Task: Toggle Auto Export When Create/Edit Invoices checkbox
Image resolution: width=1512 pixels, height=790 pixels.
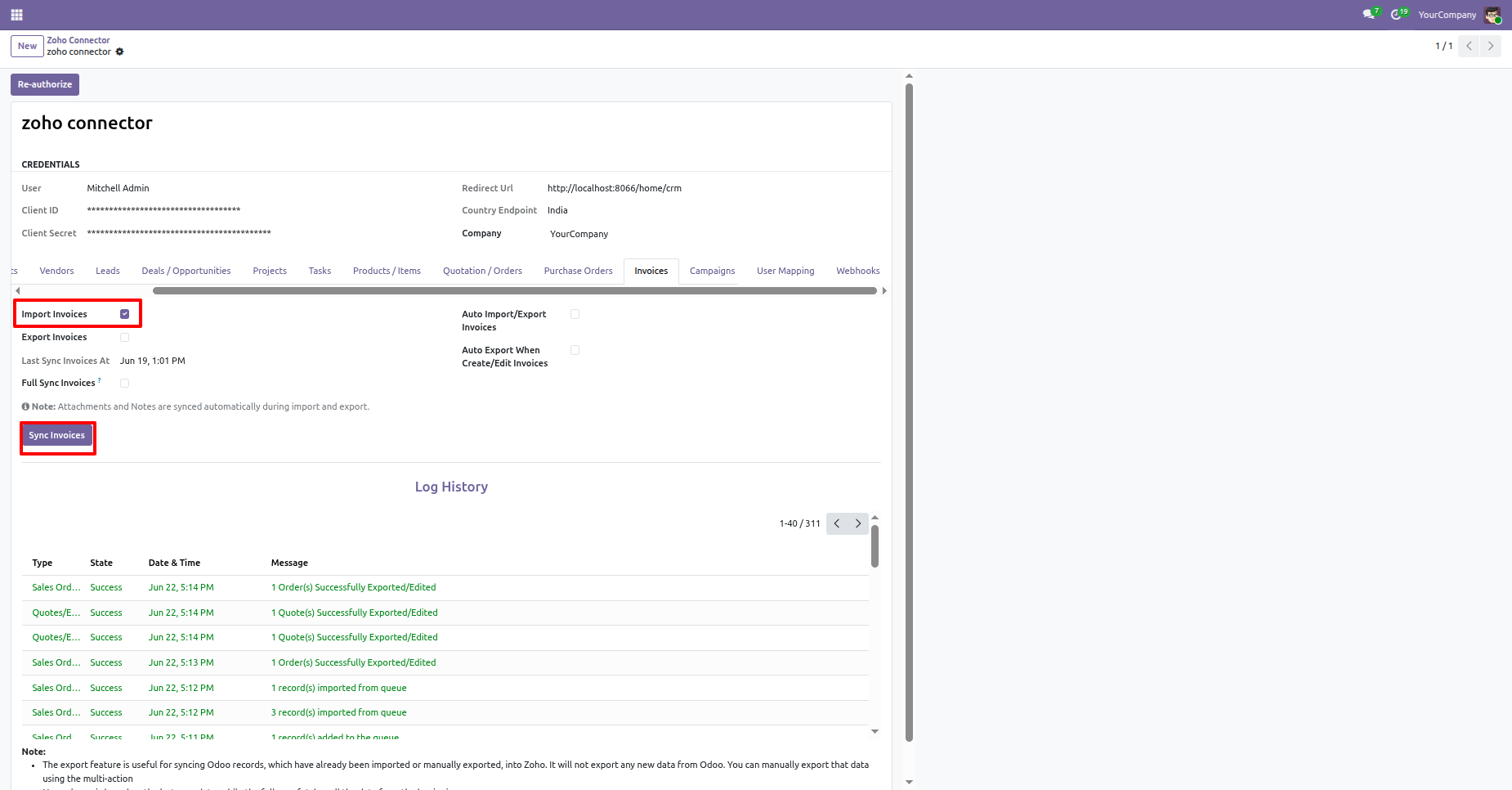Action: point(575,350)
